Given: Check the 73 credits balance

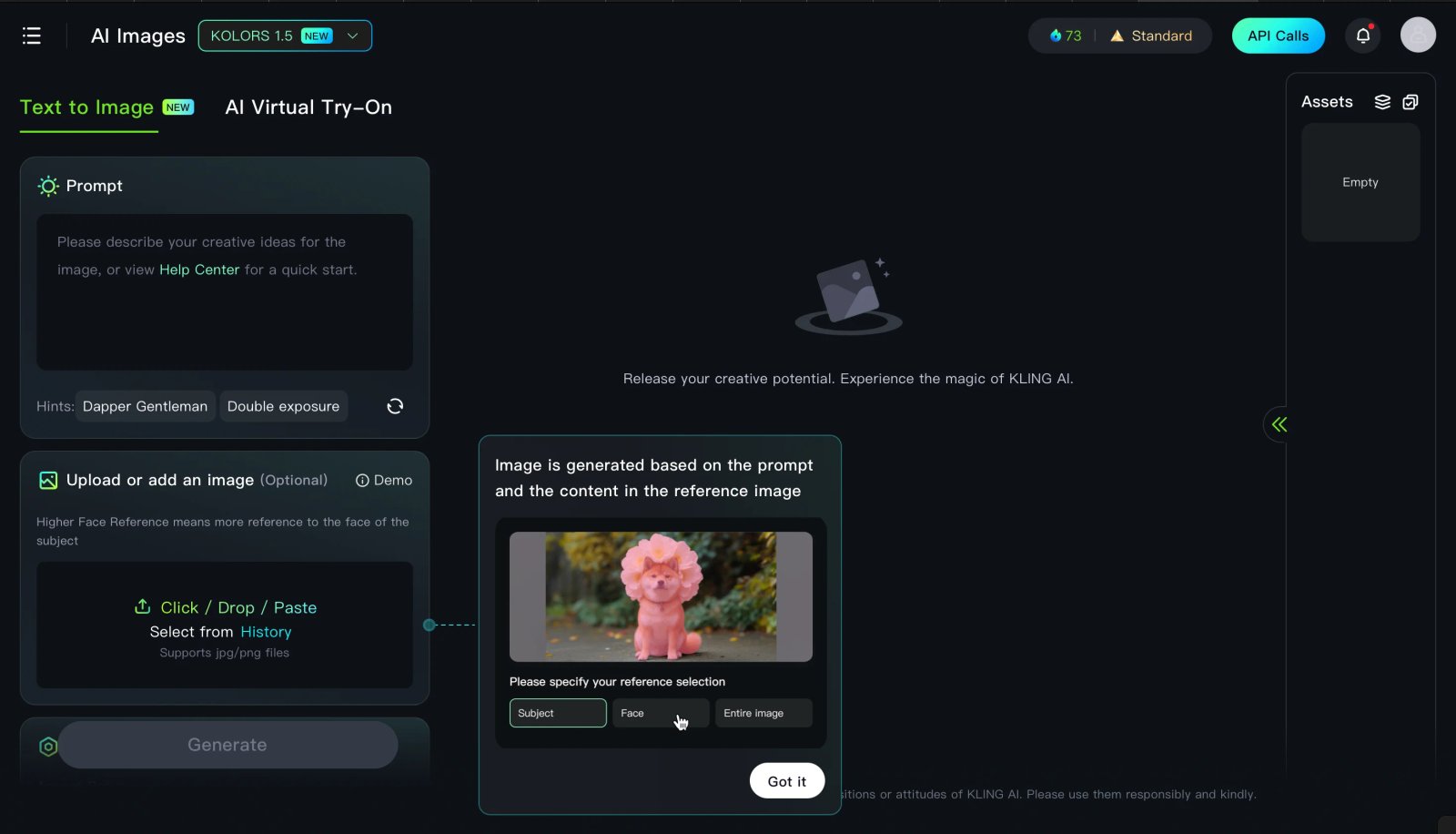Looking at the screenshot, I should click(1065, 36).
